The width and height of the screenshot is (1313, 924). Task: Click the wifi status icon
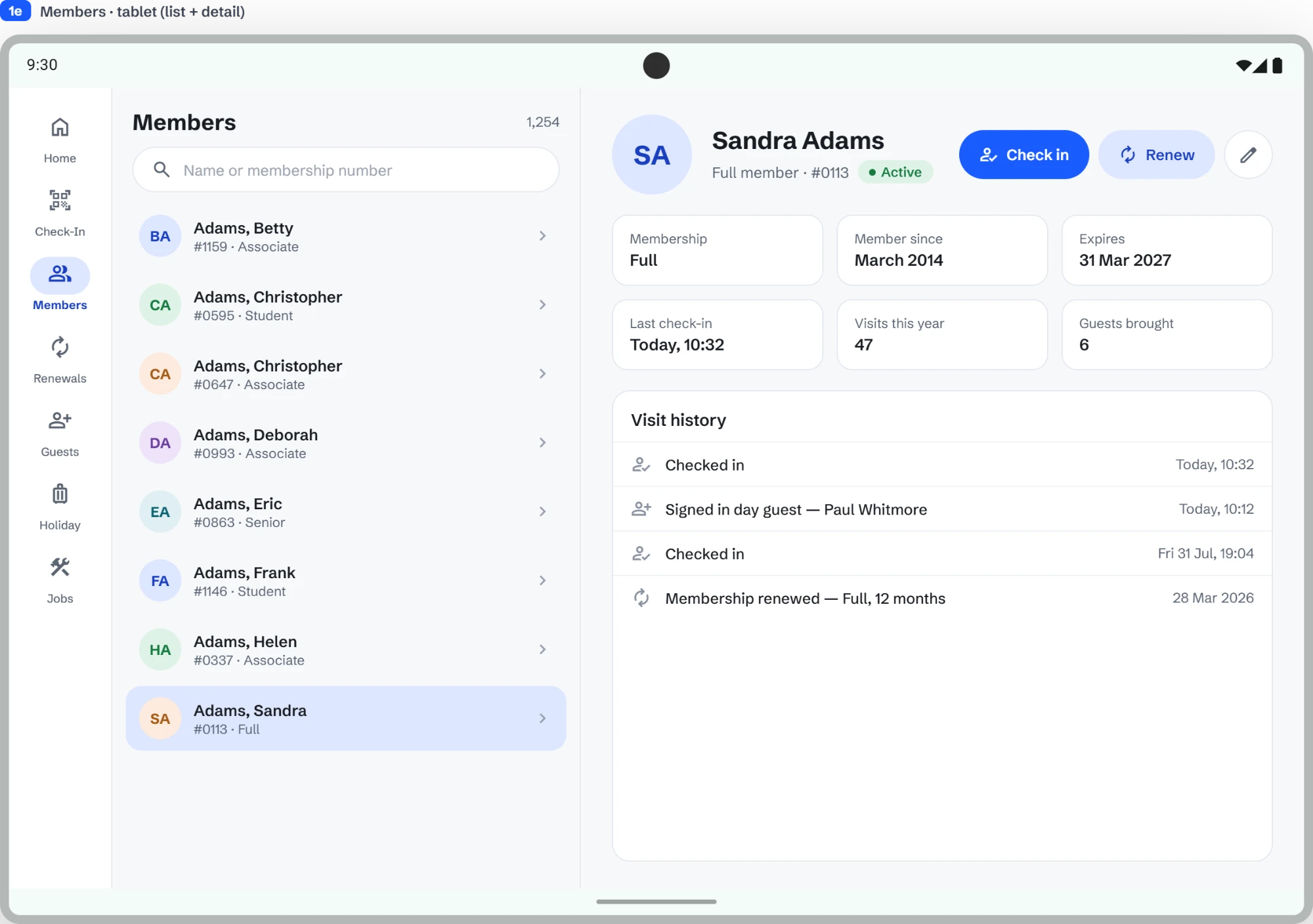pyautogui.click(x=1243, y=65)
